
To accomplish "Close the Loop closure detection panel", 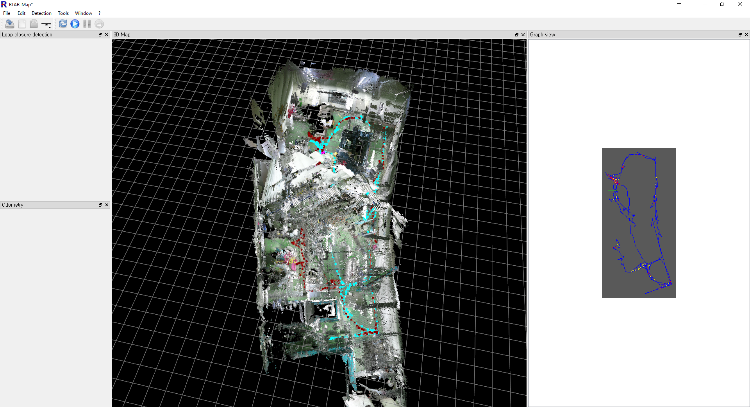I will click(106, 34).
